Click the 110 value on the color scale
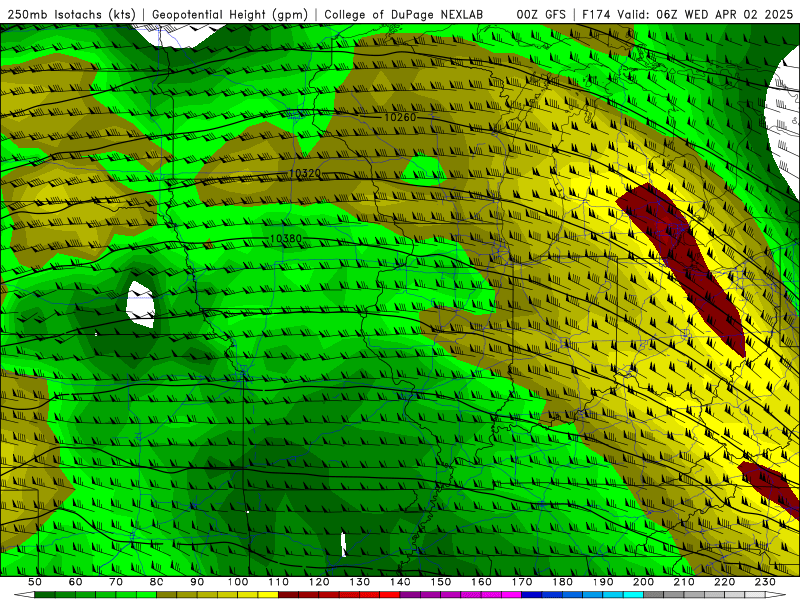The height and width of the screenshot is (600, 800). click(279, 582)
